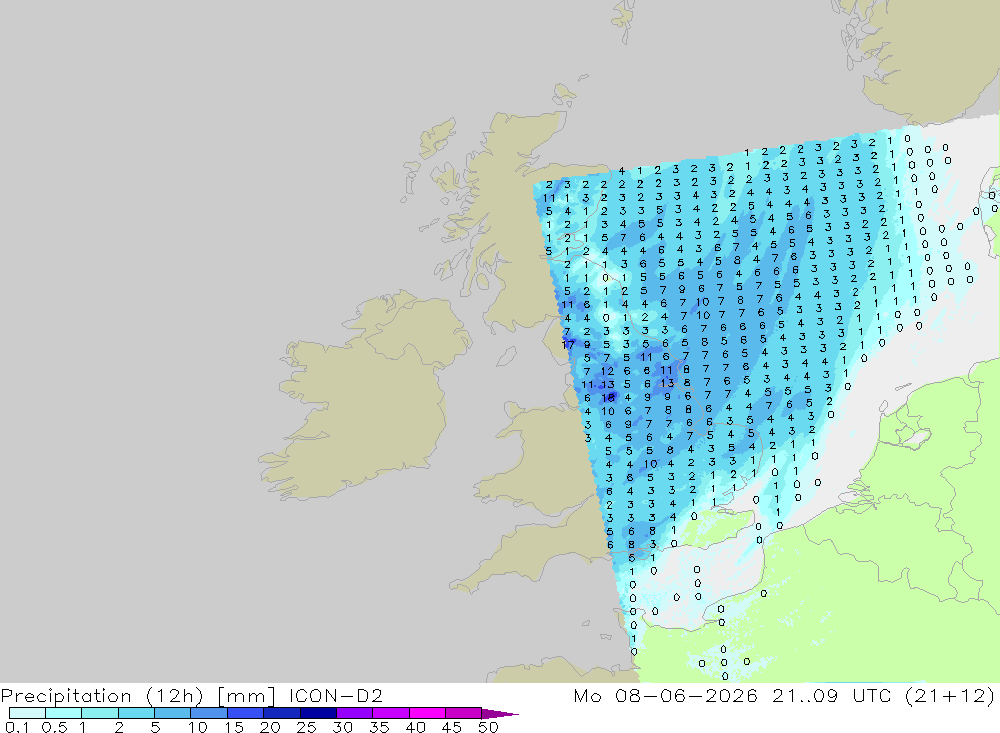Click the '45' legend scale label
This screenshot has height=733, width=1000.
click(x=452, y=727)
